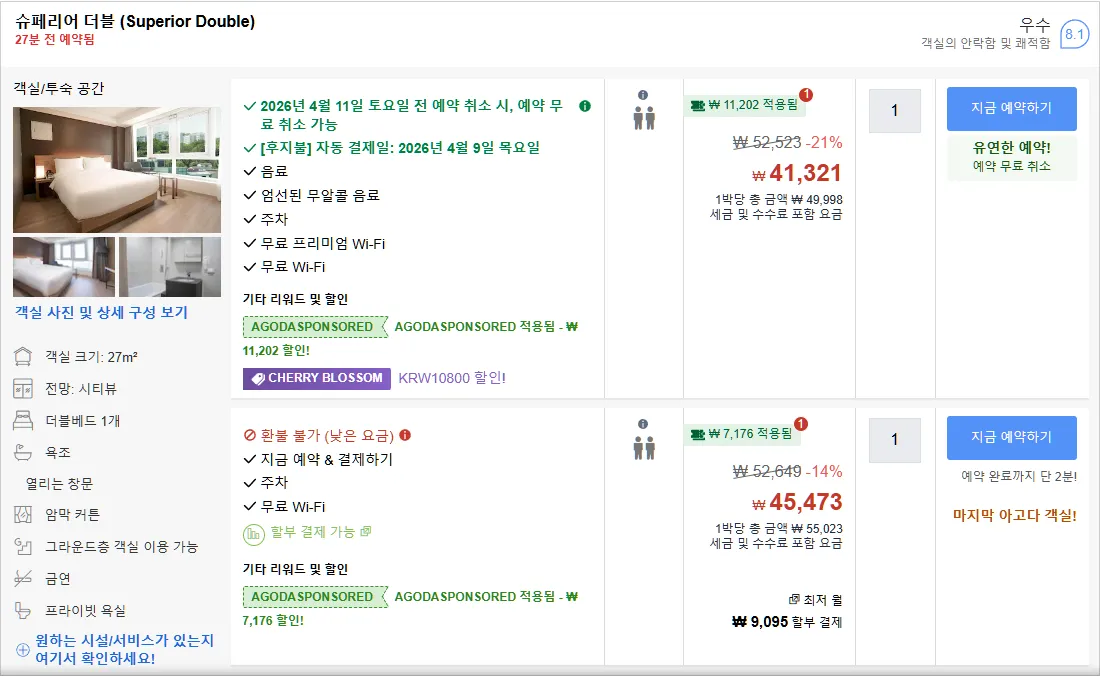Click the 열리는 창문 amenity text
The image size is (1100, 676).
click(60, 484)
